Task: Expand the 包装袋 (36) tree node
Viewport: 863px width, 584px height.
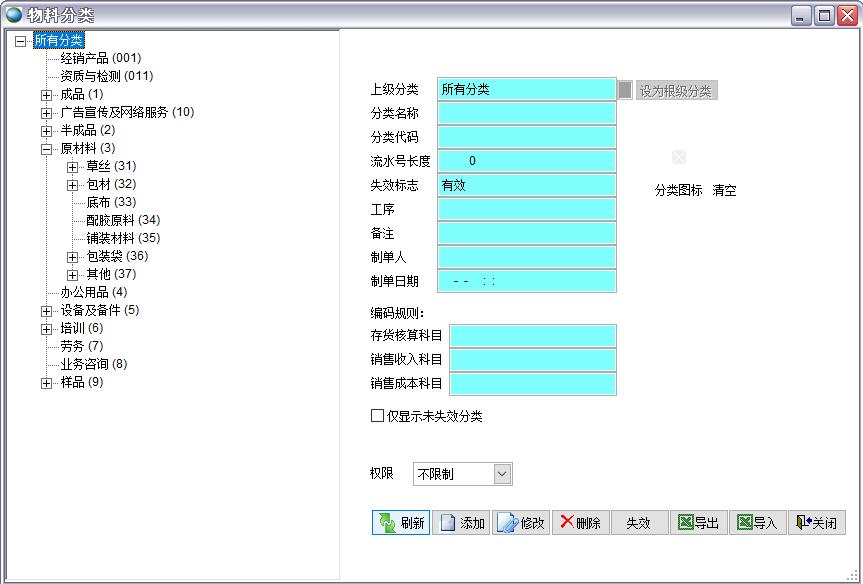Action: pos(72,256)
